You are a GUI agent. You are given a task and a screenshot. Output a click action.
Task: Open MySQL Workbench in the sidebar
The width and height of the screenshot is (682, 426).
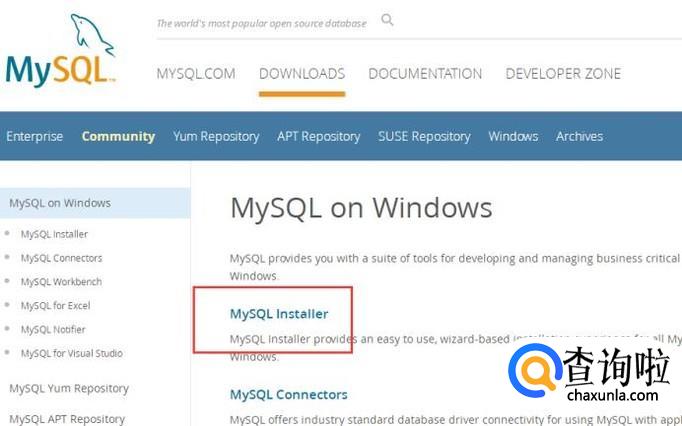(x=61, y=282)
